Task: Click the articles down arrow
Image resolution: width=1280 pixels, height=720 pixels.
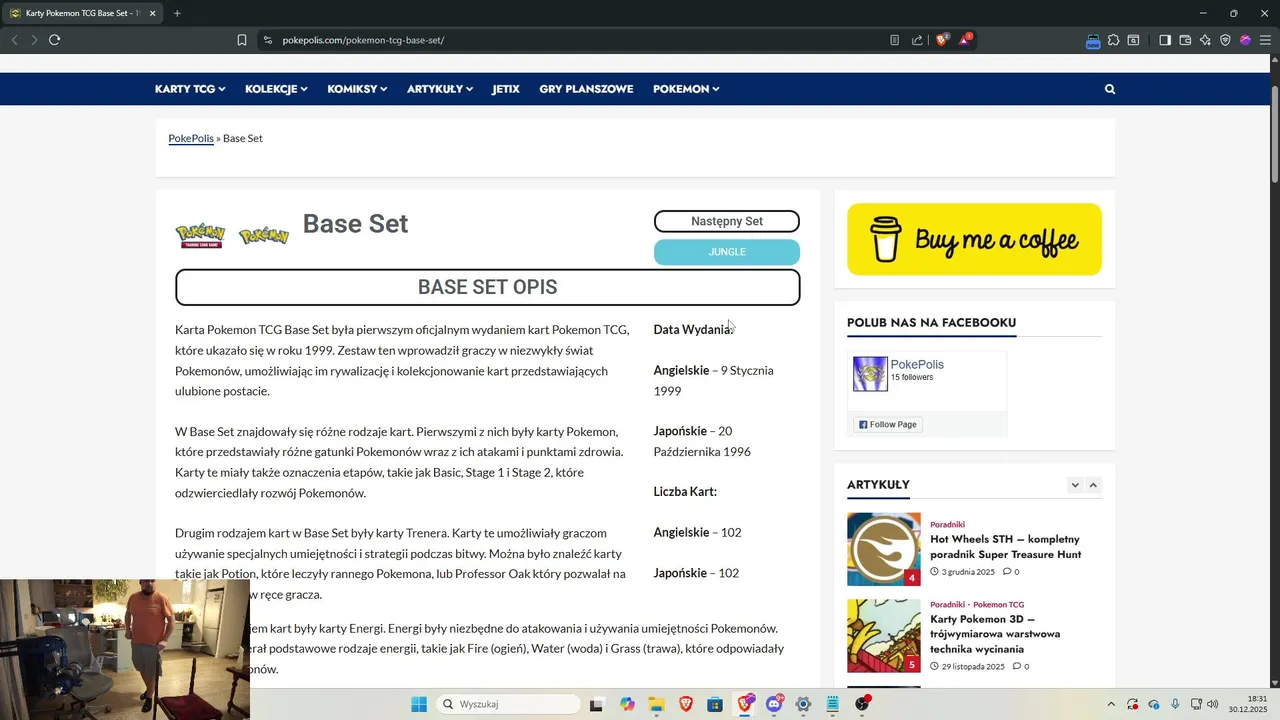Action: [x=1075, y=485]
